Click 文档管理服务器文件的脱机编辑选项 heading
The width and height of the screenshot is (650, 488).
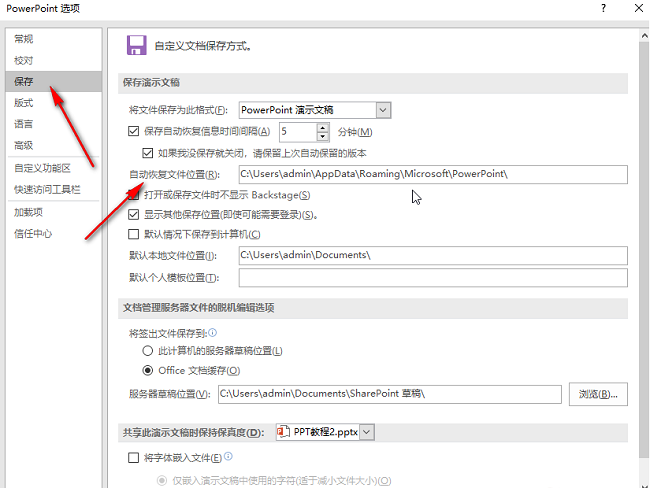[199, 308]
